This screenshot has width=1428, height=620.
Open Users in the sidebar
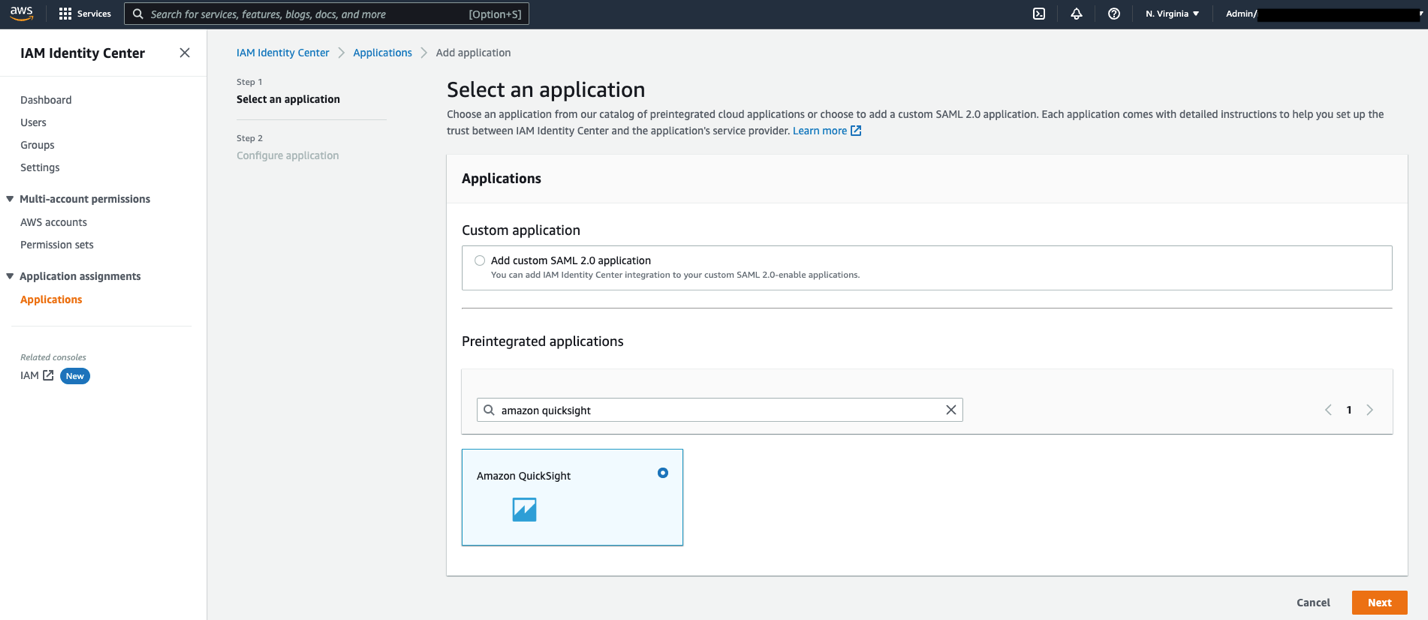pos(33,122)
